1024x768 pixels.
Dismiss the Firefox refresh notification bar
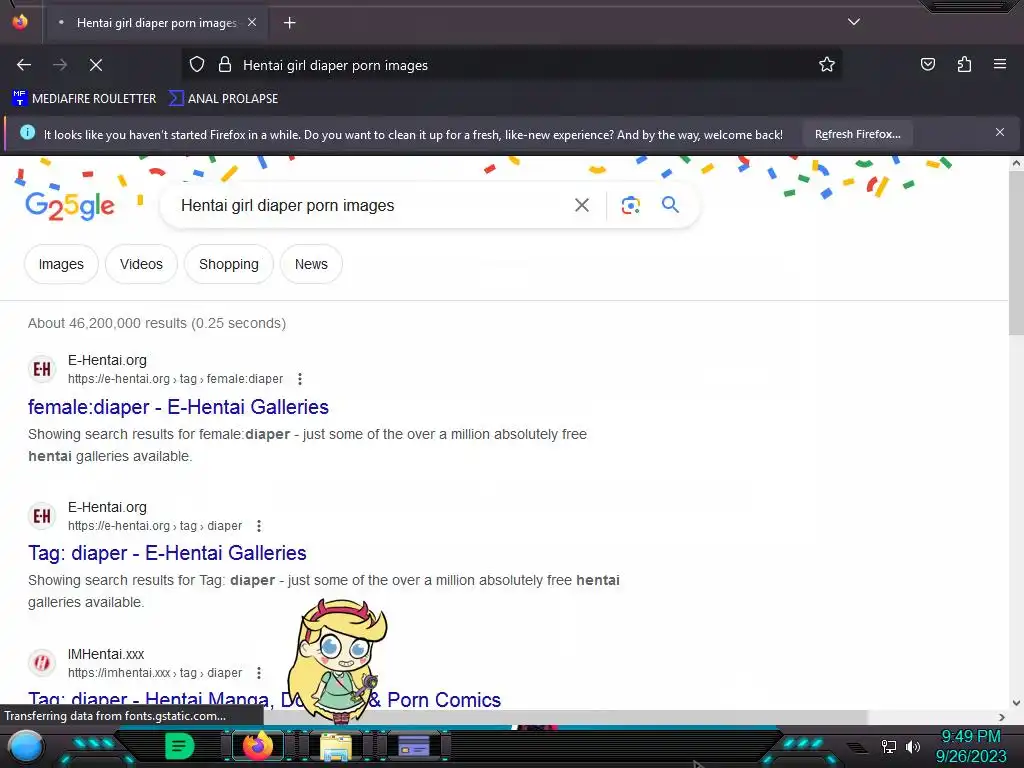pos(999,133)
